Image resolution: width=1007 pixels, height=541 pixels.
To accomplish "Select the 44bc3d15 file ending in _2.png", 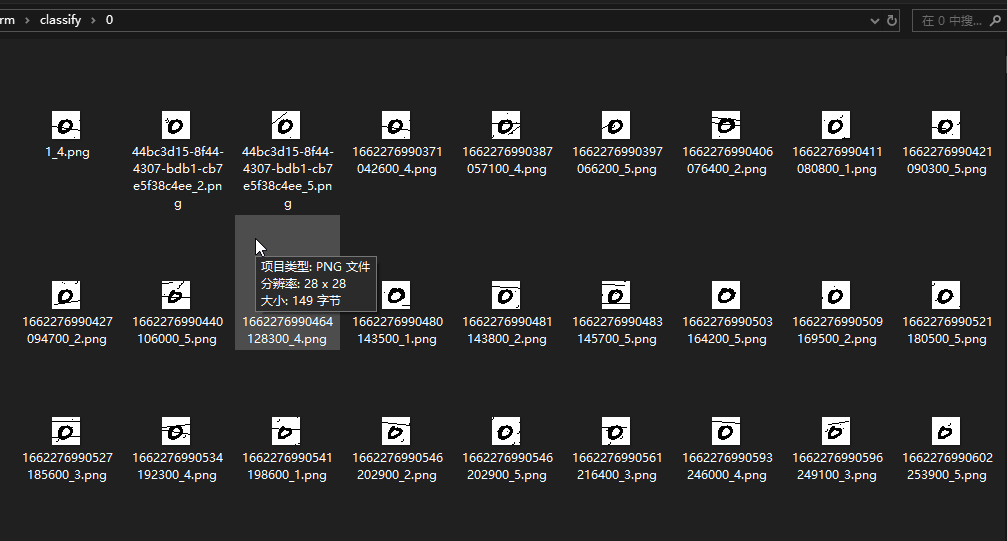I will pyautogui.click(x=177, y=125).
